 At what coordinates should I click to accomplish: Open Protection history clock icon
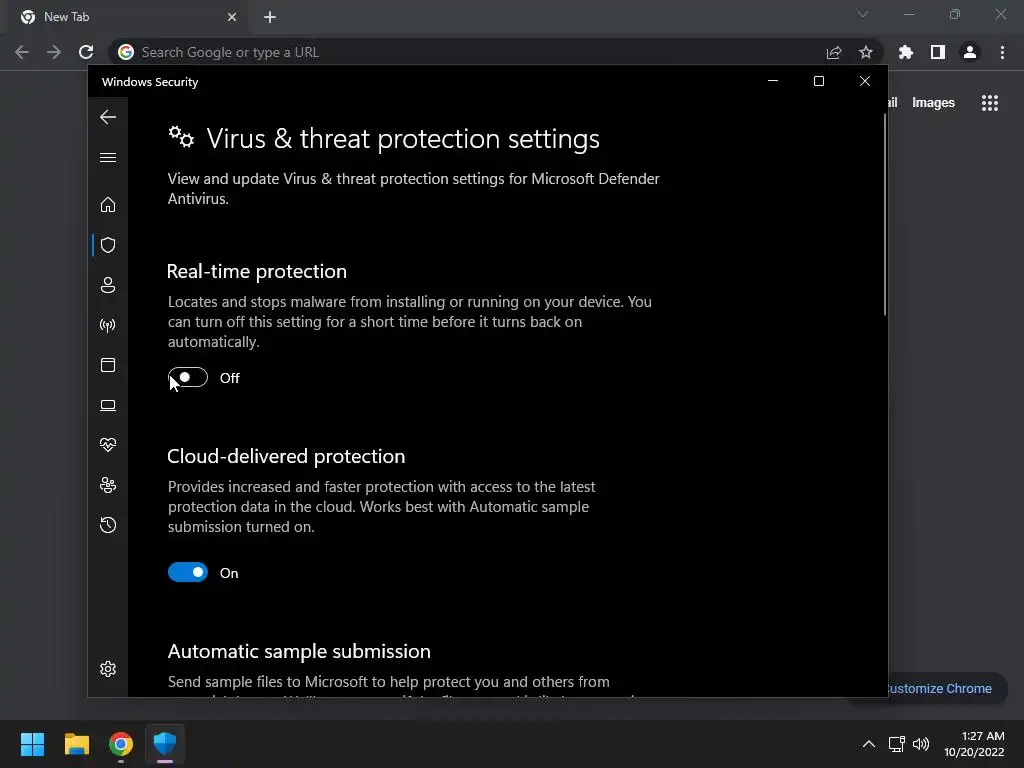(x=108, y=525)
